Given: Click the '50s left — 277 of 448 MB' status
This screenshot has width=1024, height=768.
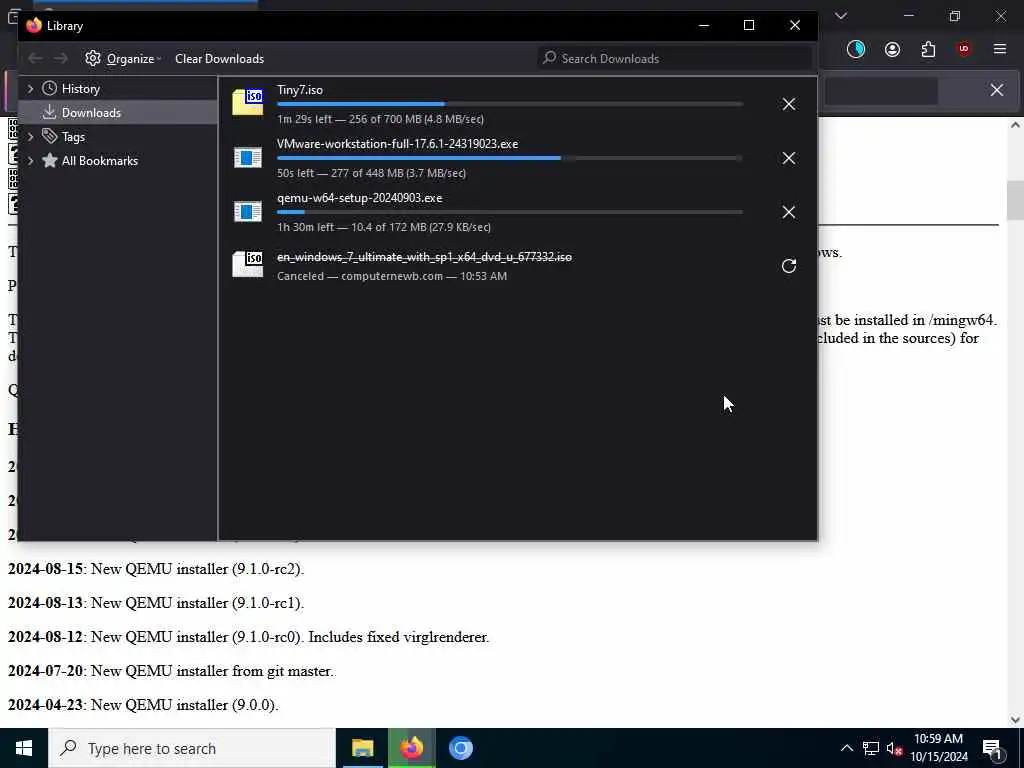Looking at the screenshot, I should tap(372, 174).
